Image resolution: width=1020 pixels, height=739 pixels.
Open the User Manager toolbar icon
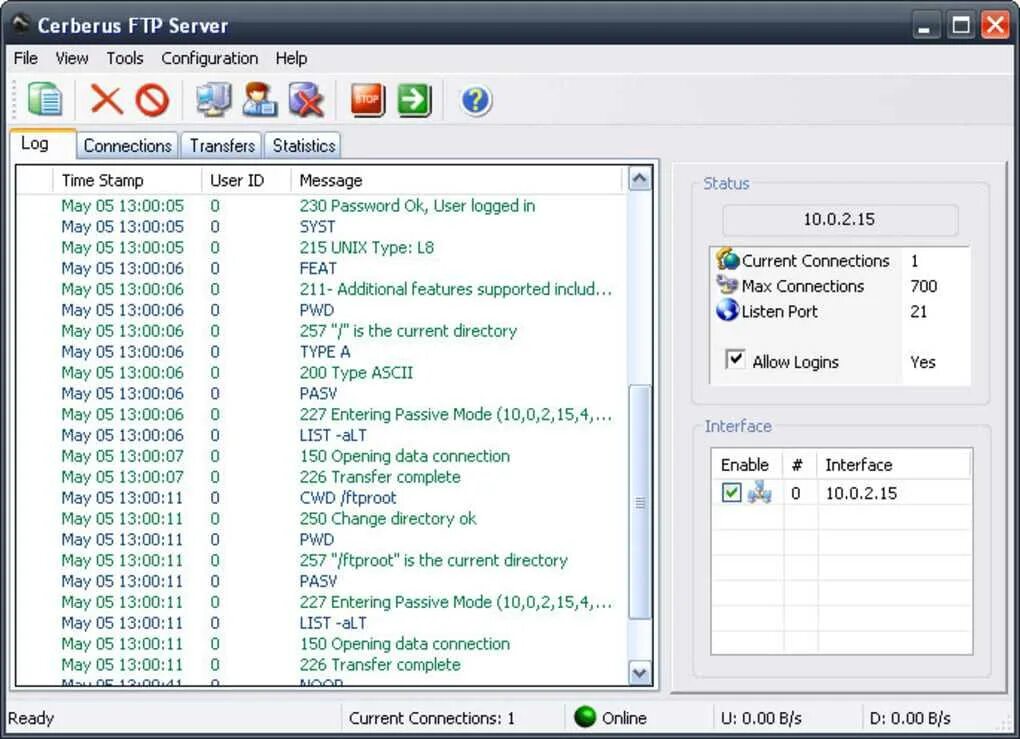tap(260, 100)
